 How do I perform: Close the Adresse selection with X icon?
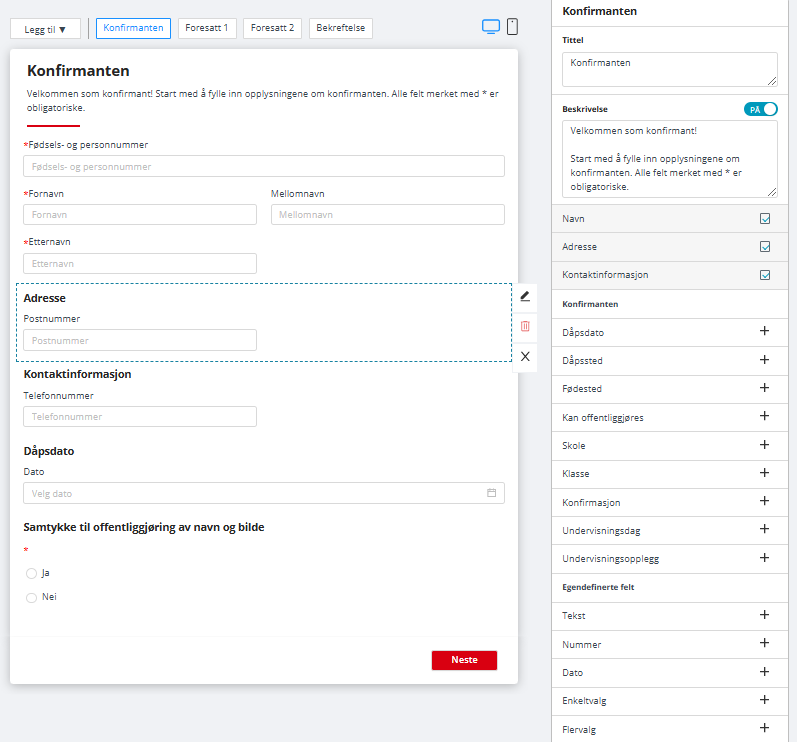coord(525,355)
